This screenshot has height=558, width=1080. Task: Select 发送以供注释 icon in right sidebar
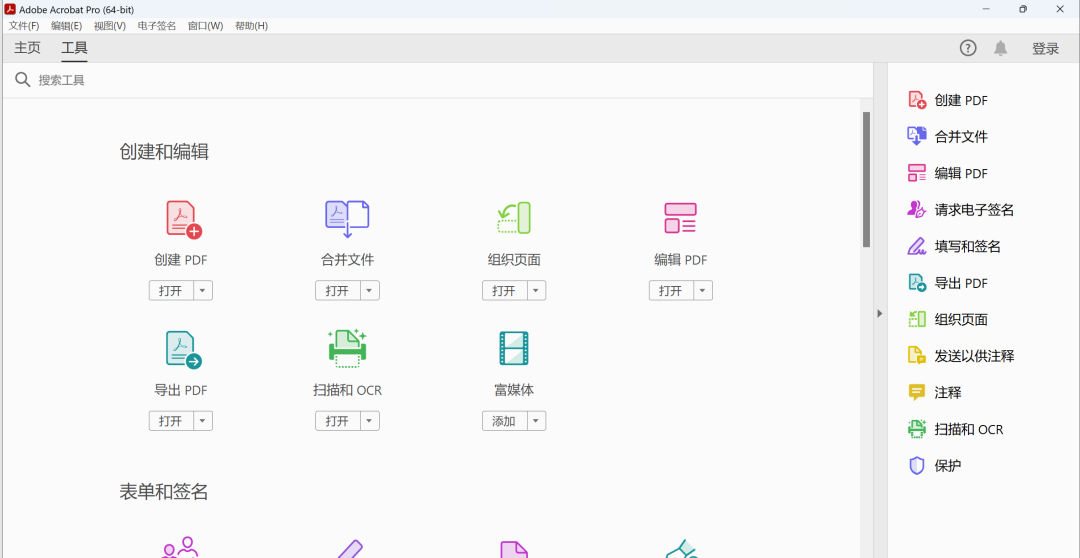tap(917, 355)
